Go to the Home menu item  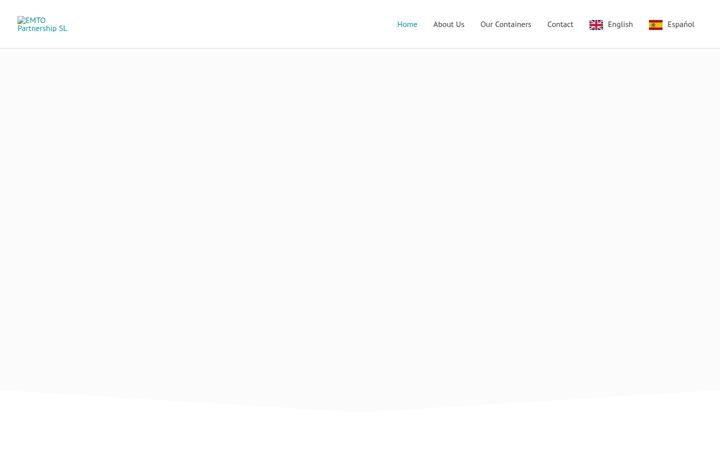[407, 24]
